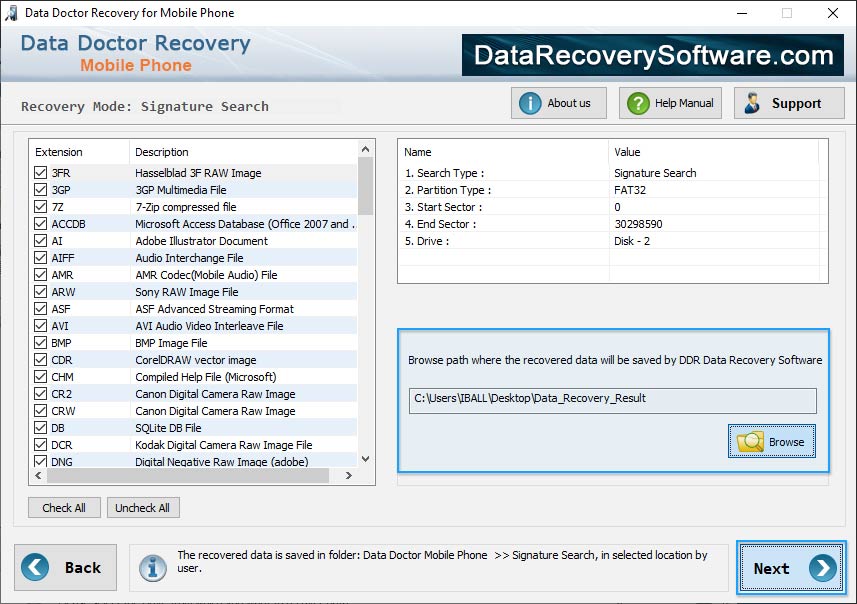Click the Browse button

pyautogui.click(x=771, y=441)
